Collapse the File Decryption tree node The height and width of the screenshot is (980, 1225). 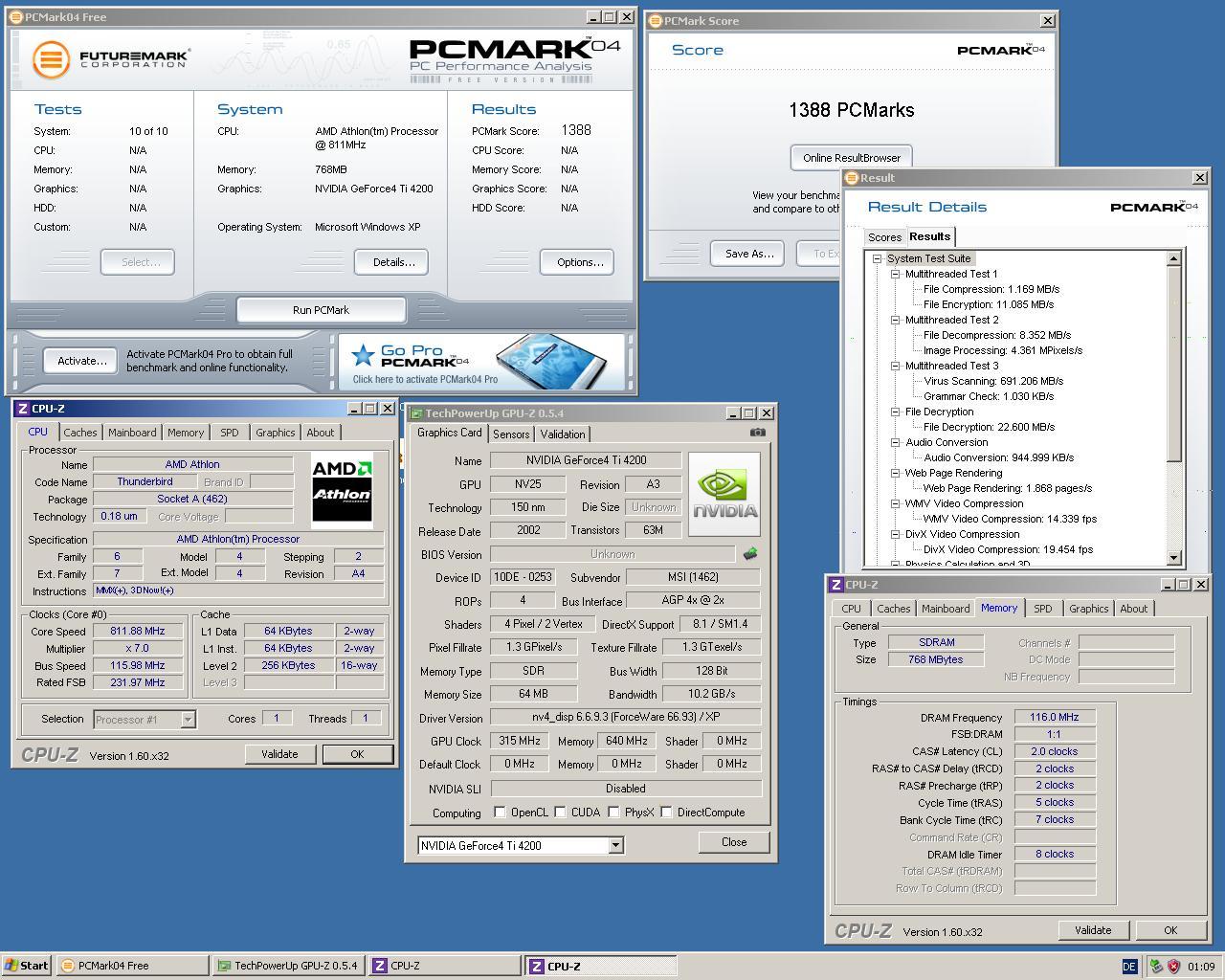(895, 412)
